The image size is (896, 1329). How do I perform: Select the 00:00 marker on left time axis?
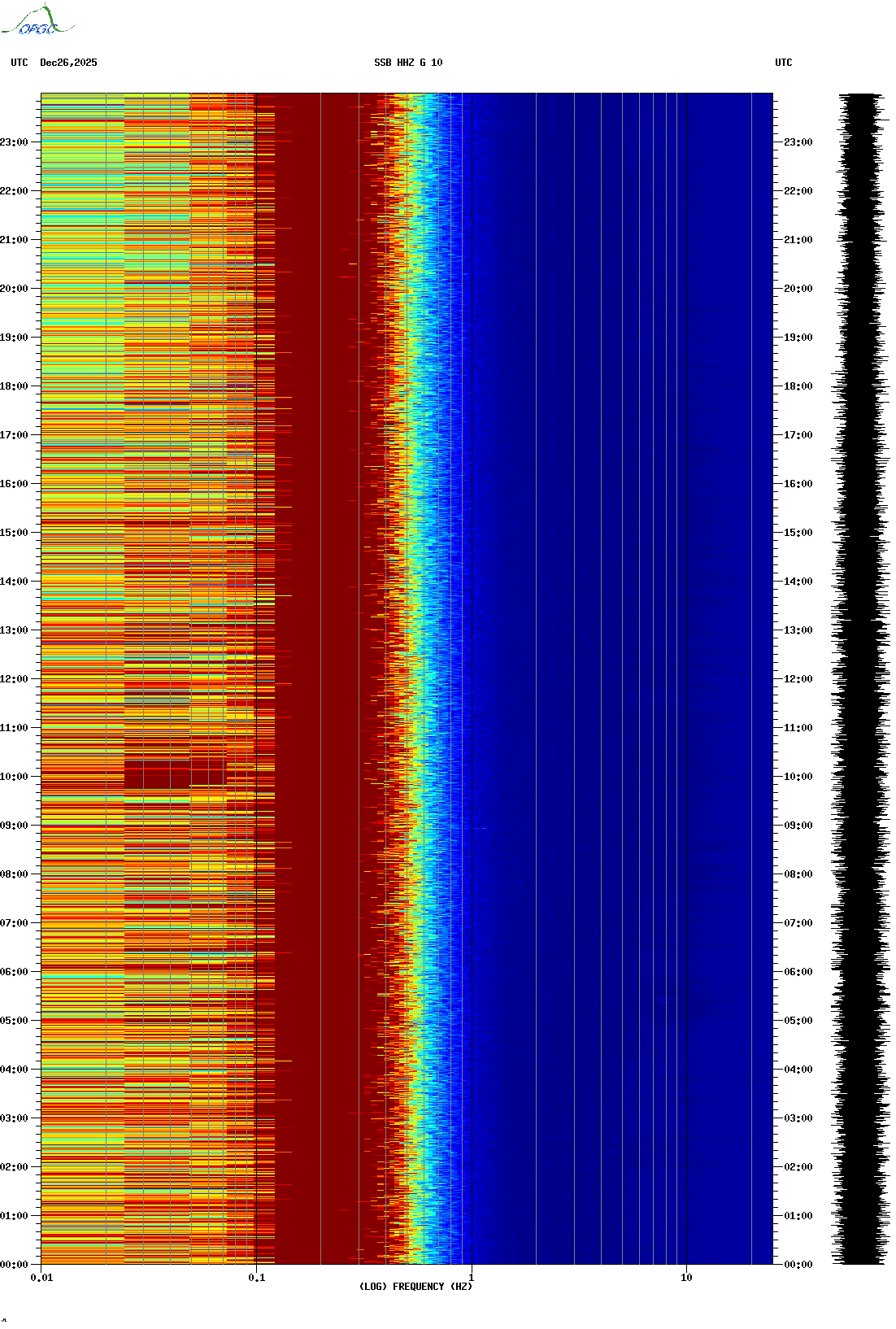[x=15, y=1265]
